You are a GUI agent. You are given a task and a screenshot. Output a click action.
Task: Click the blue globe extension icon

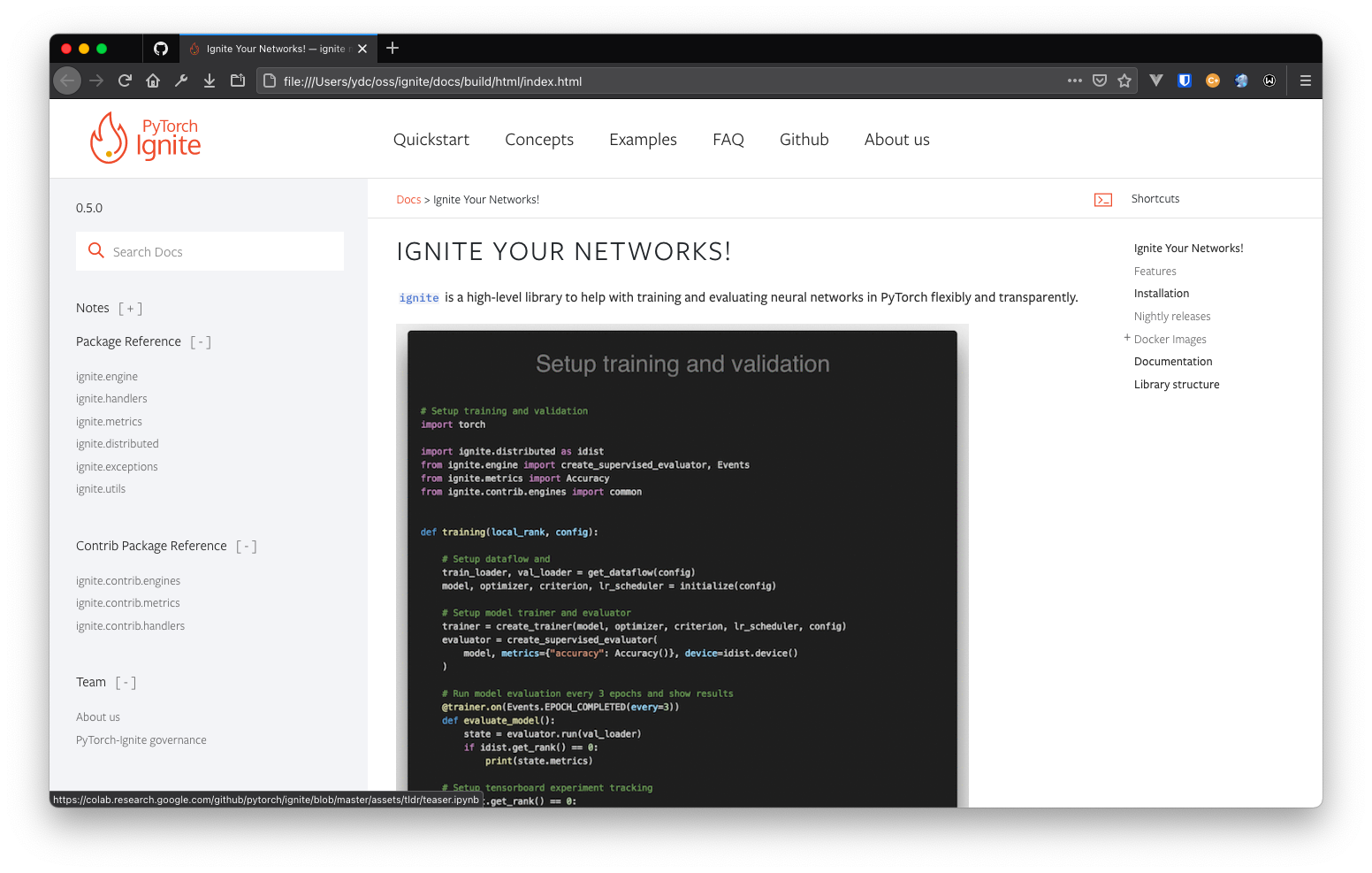click(1241, 80)
